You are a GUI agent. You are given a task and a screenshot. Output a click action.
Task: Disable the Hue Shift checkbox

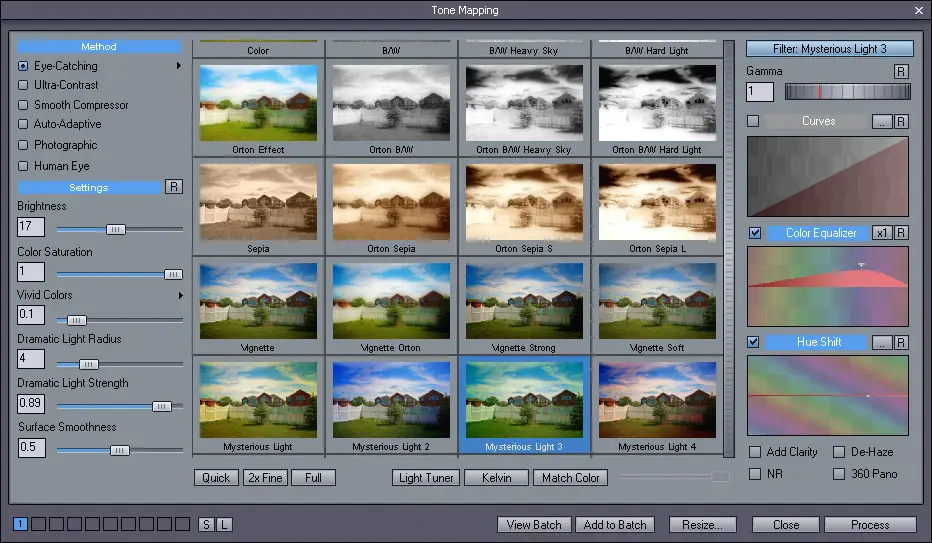753,342
